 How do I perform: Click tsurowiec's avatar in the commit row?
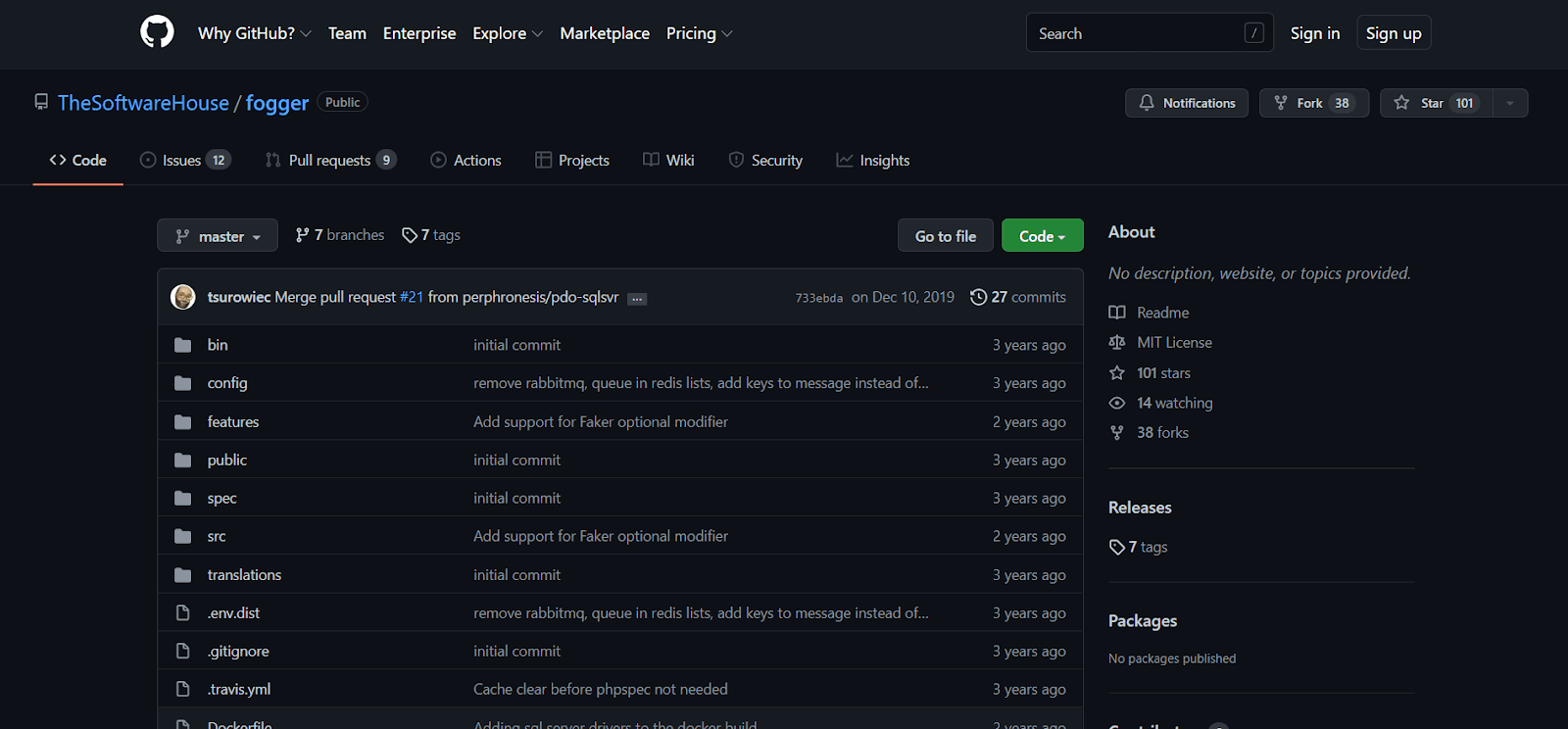(x=183, y=297)
